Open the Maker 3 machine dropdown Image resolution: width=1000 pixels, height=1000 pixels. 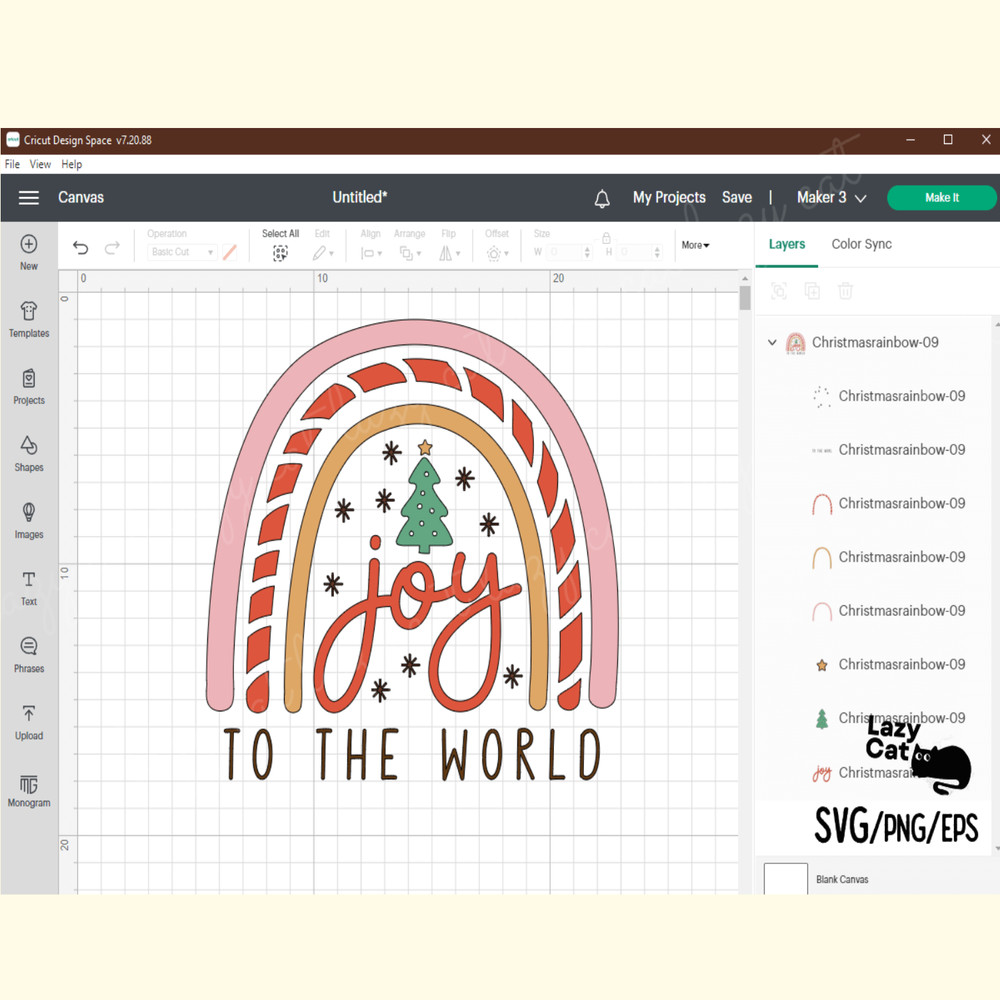click(831, 198)
